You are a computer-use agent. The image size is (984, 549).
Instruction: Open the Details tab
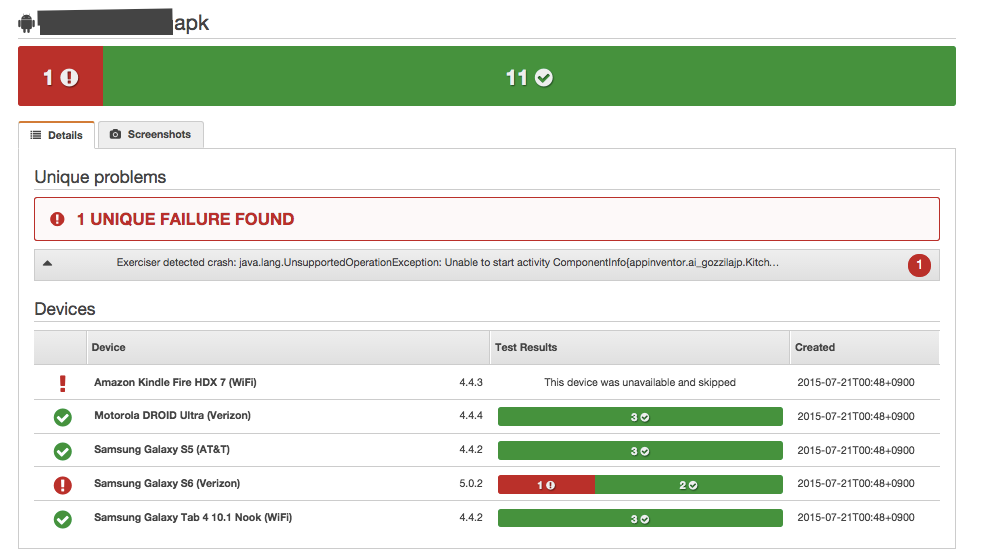[56, 135]
